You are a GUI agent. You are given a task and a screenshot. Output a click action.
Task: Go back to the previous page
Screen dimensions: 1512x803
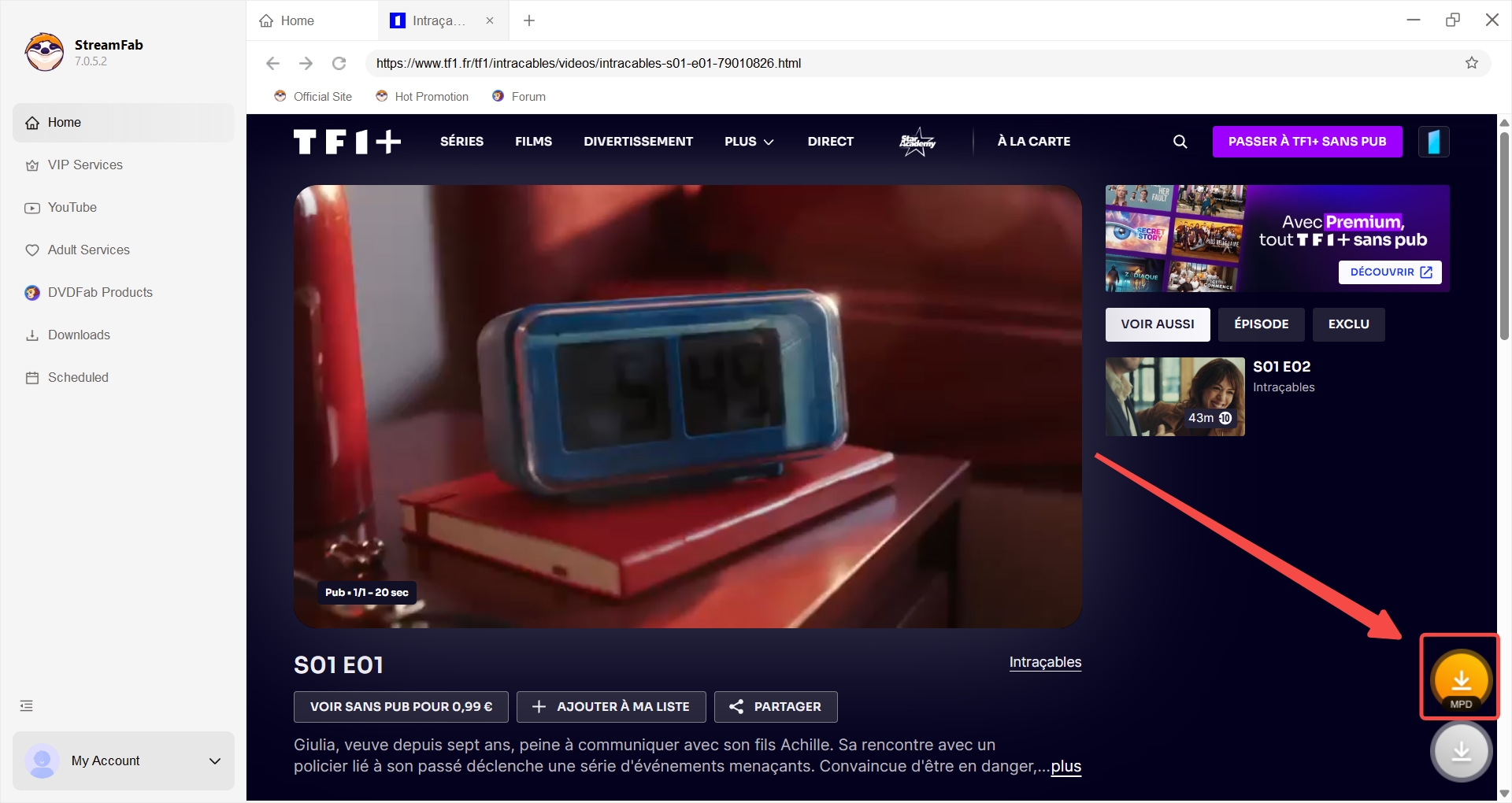(272, 63)
